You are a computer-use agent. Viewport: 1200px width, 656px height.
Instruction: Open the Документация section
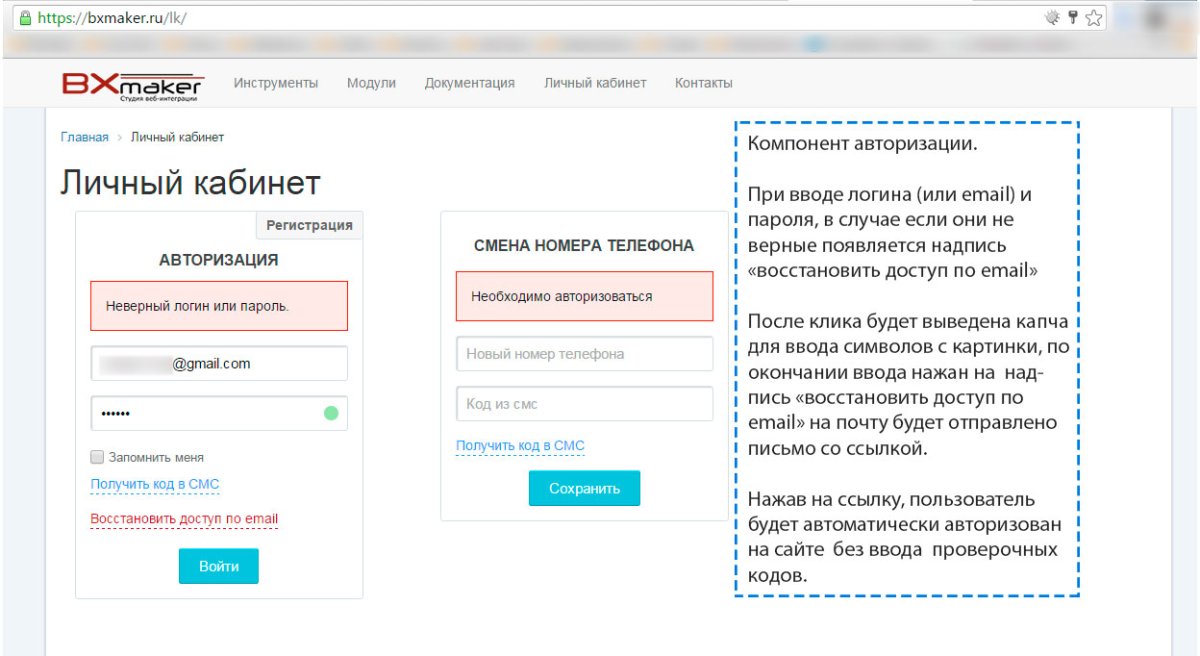tap(469, 83)
